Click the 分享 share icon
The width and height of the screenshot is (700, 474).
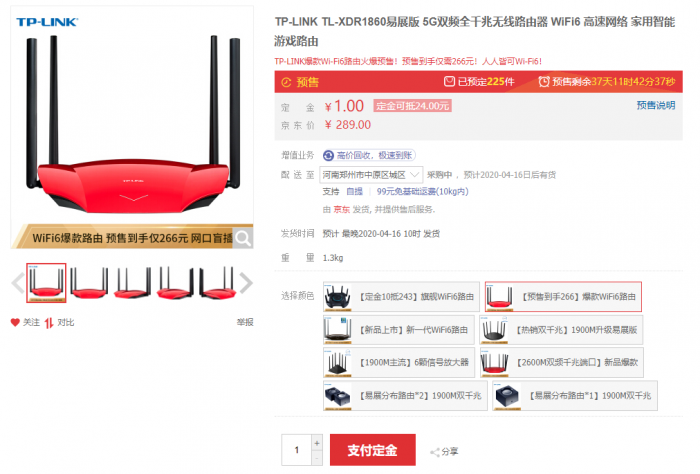coord(435,452)
